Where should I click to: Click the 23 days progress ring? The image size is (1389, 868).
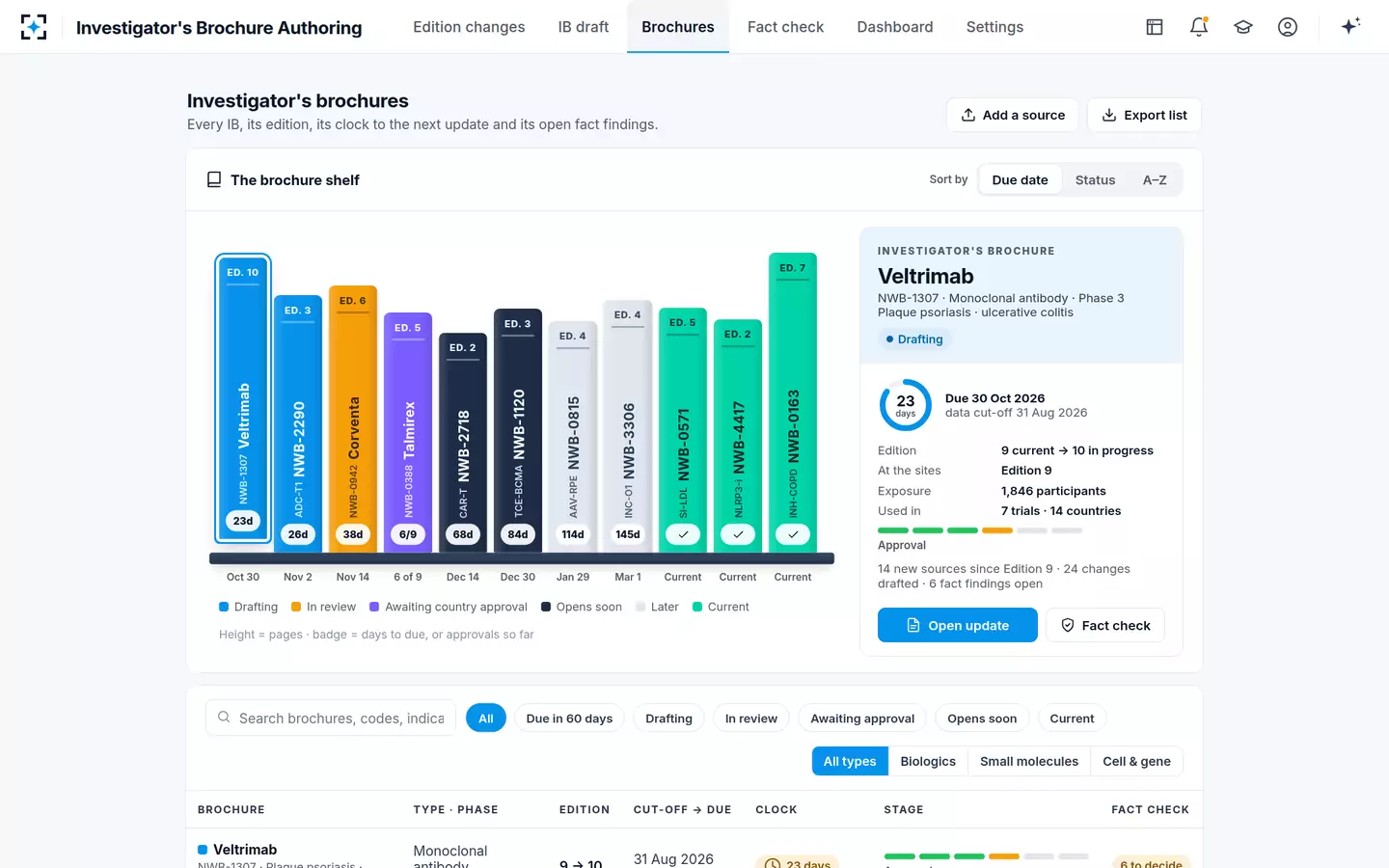click(x=905, y=405)
